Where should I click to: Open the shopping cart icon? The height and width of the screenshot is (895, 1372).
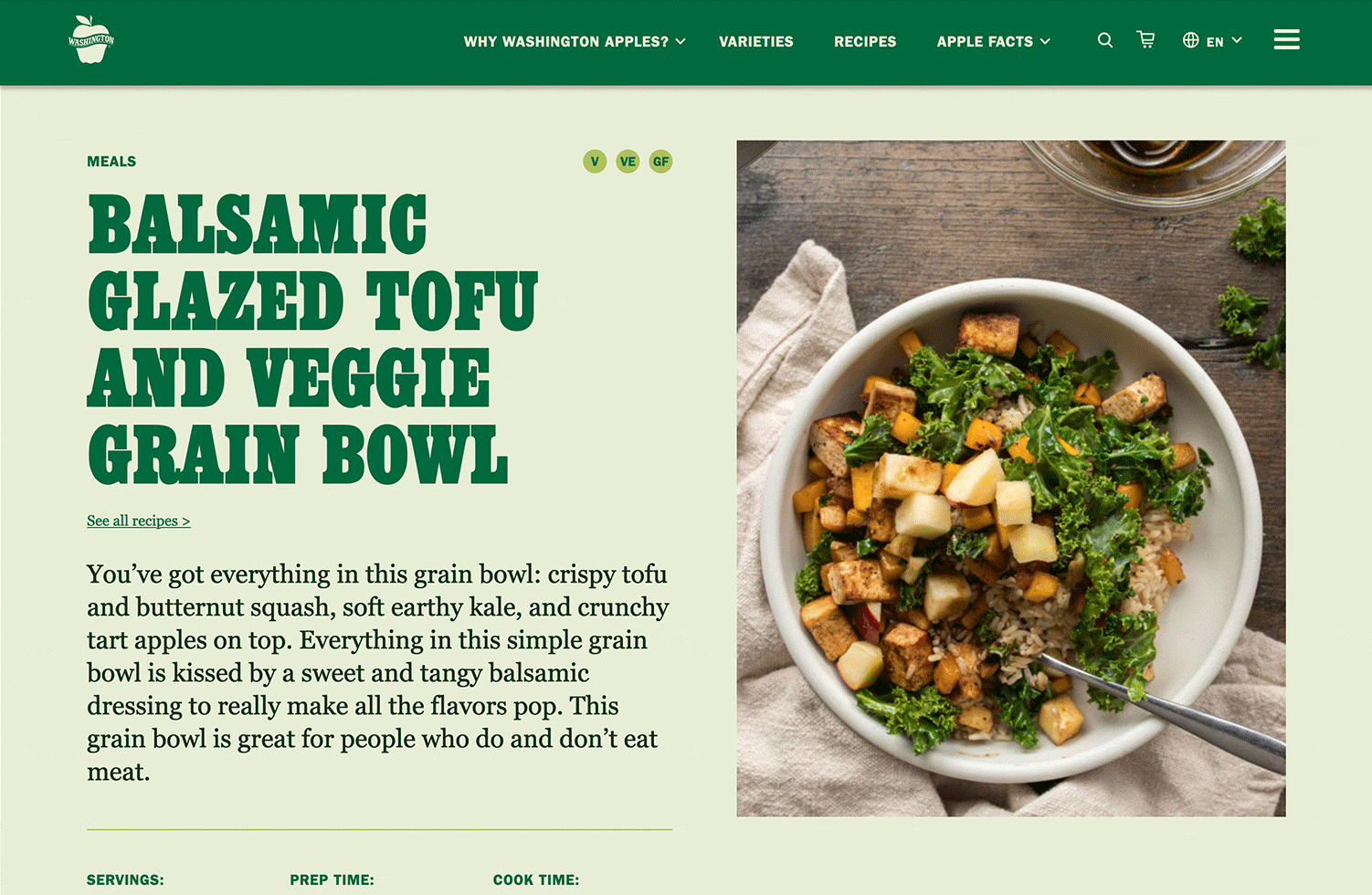coord(1145,39)
